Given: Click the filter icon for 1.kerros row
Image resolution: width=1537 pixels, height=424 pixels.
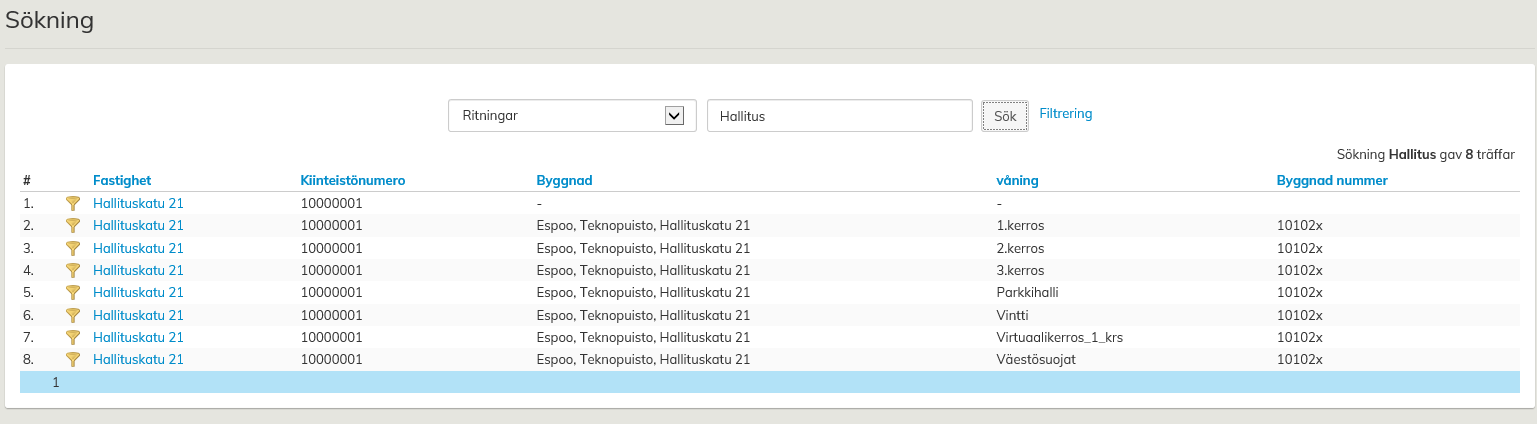Looking at the screenshot, I should tap(72, 226).
